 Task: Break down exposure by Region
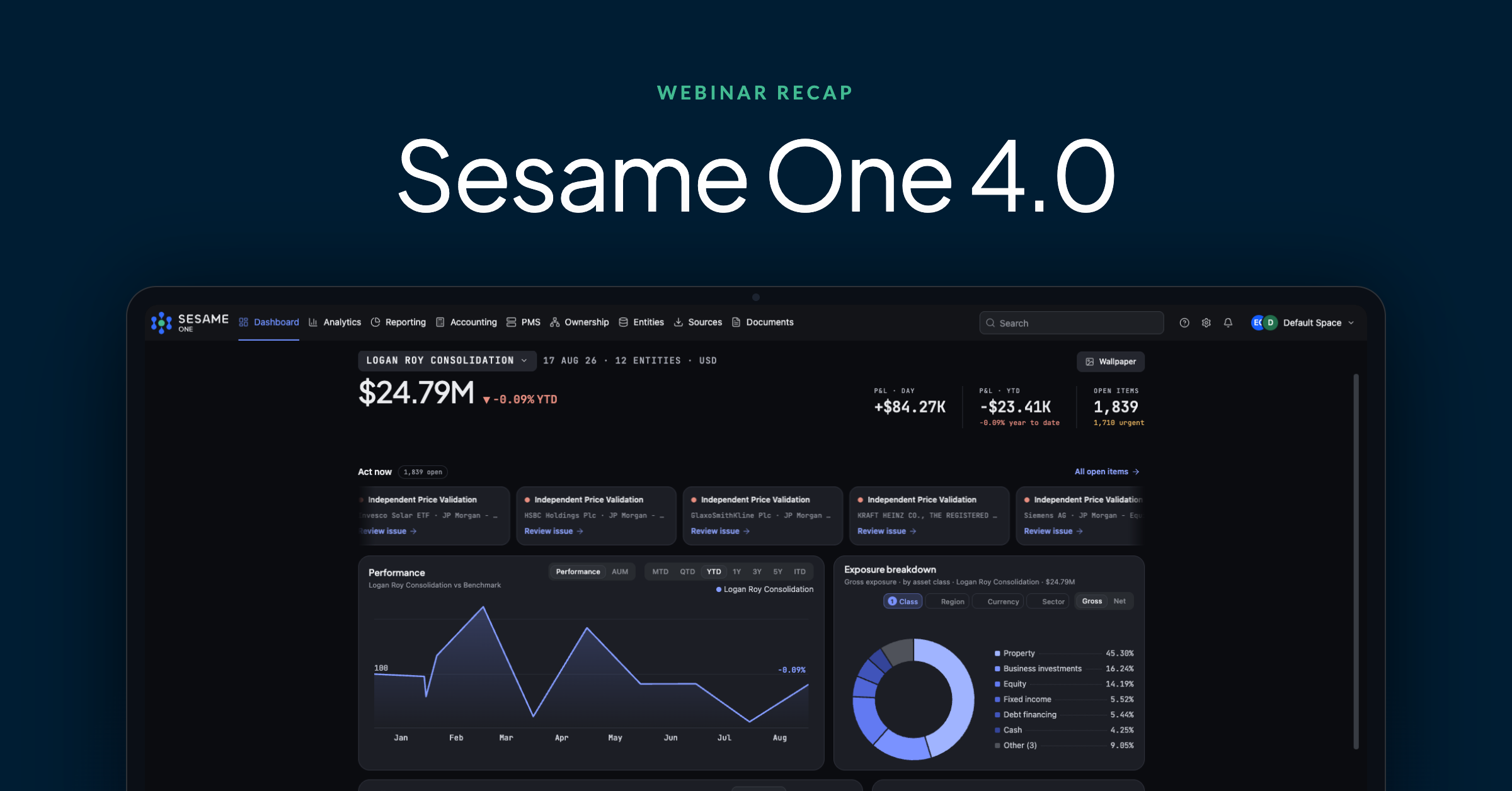pos(948,601)
